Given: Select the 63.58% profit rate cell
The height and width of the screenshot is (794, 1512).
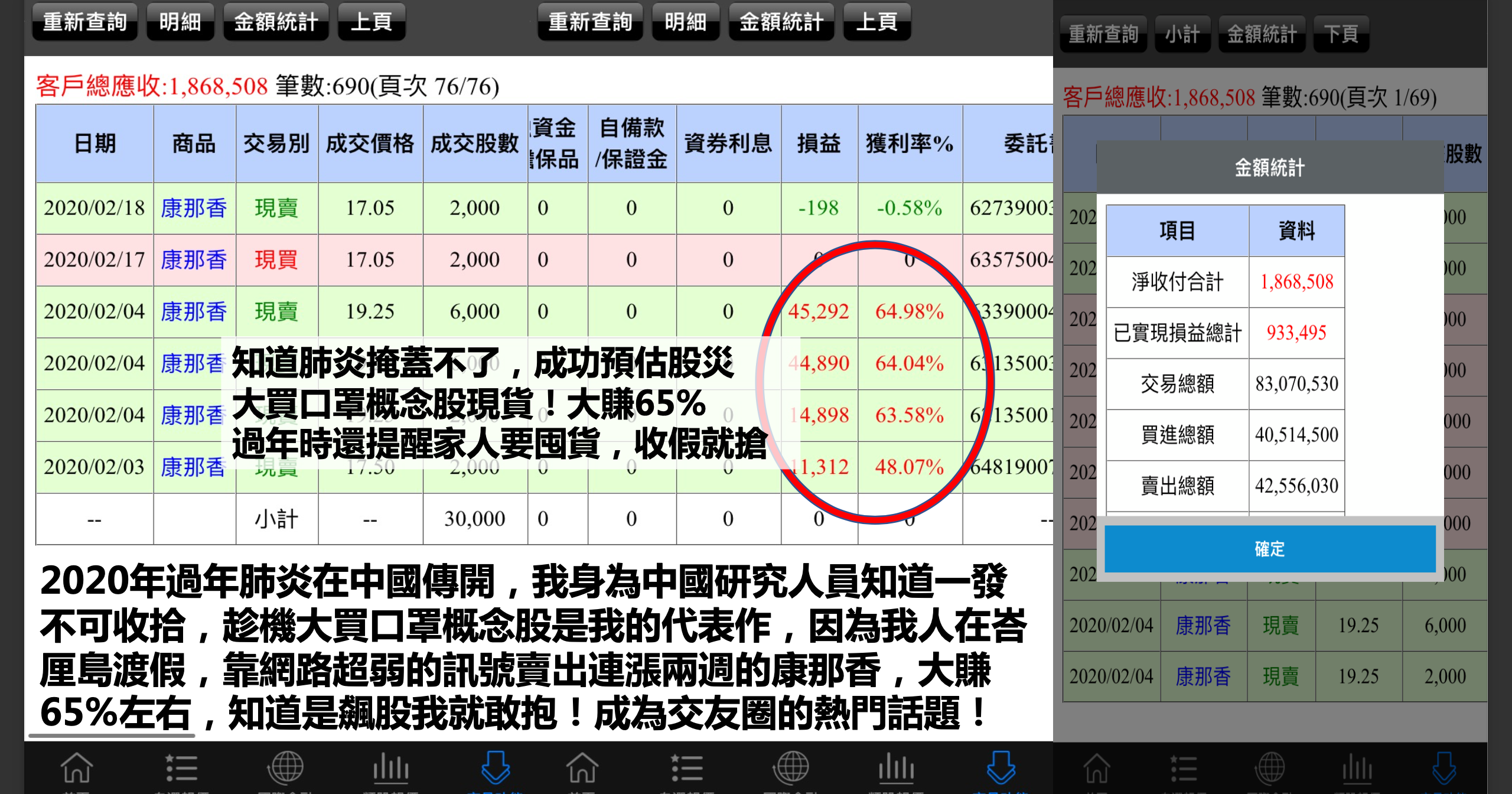Looking at the screenshot, I should coord(910,415).
